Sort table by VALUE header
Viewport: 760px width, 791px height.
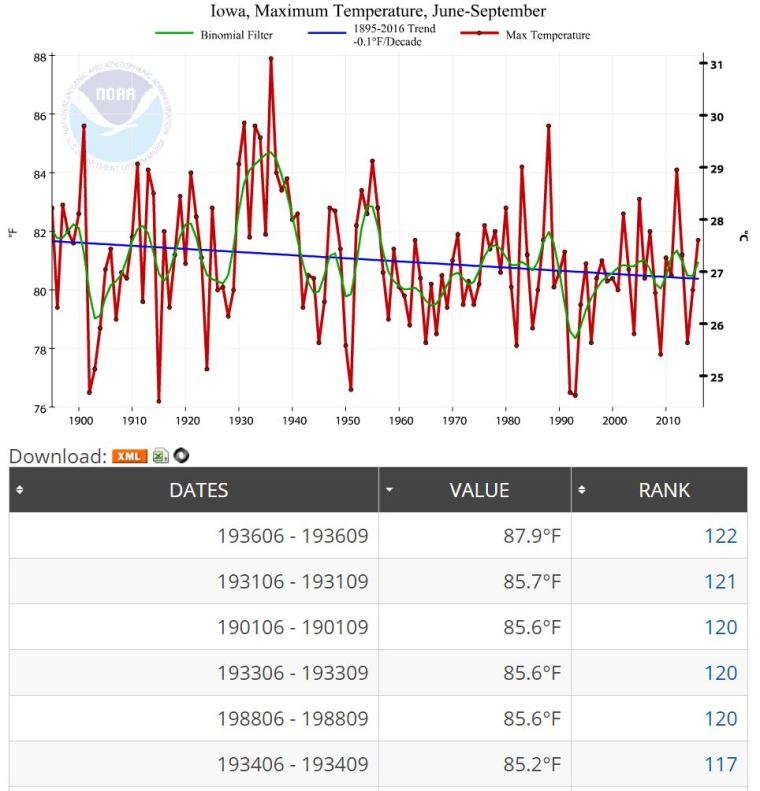click(x=479, y=490)
